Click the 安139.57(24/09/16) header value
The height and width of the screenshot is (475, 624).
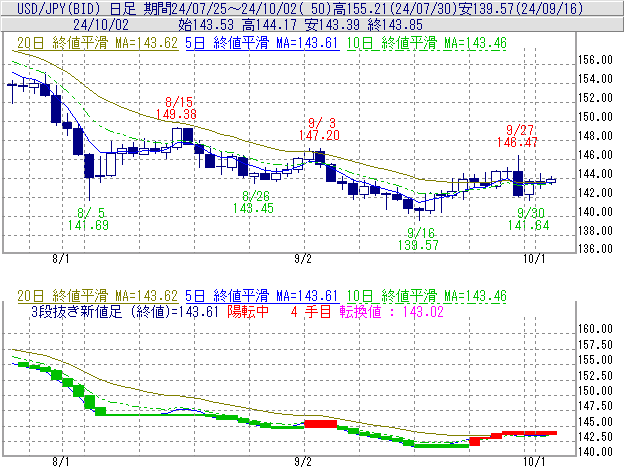click(521, 8)
